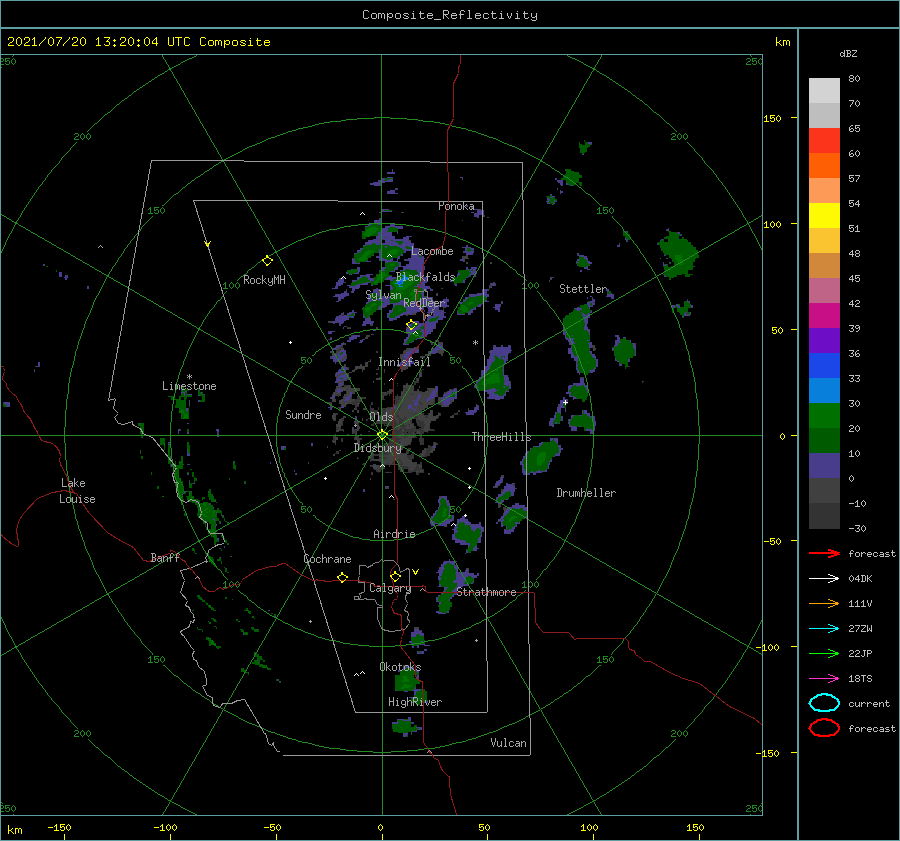Click the Limestone label
Image resolution: width=900 pixels, height=841 pixels.
189,386
